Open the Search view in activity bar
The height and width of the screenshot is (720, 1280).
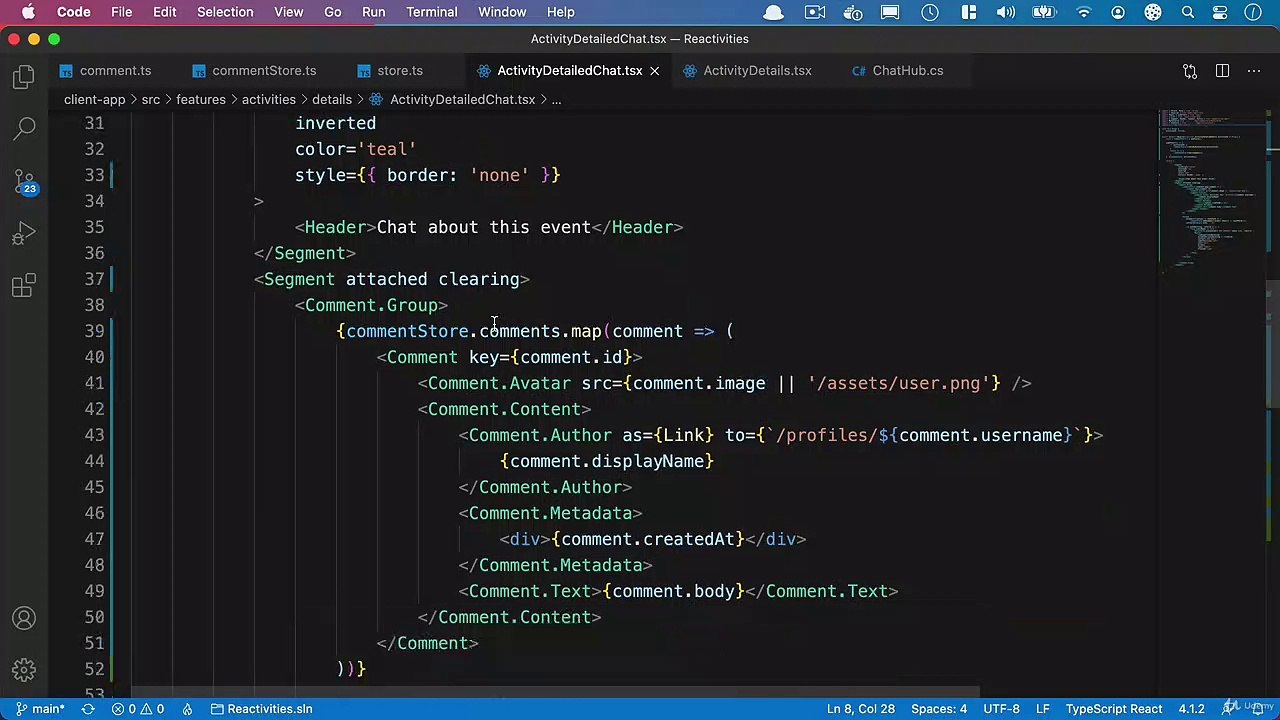coord(24,128)
